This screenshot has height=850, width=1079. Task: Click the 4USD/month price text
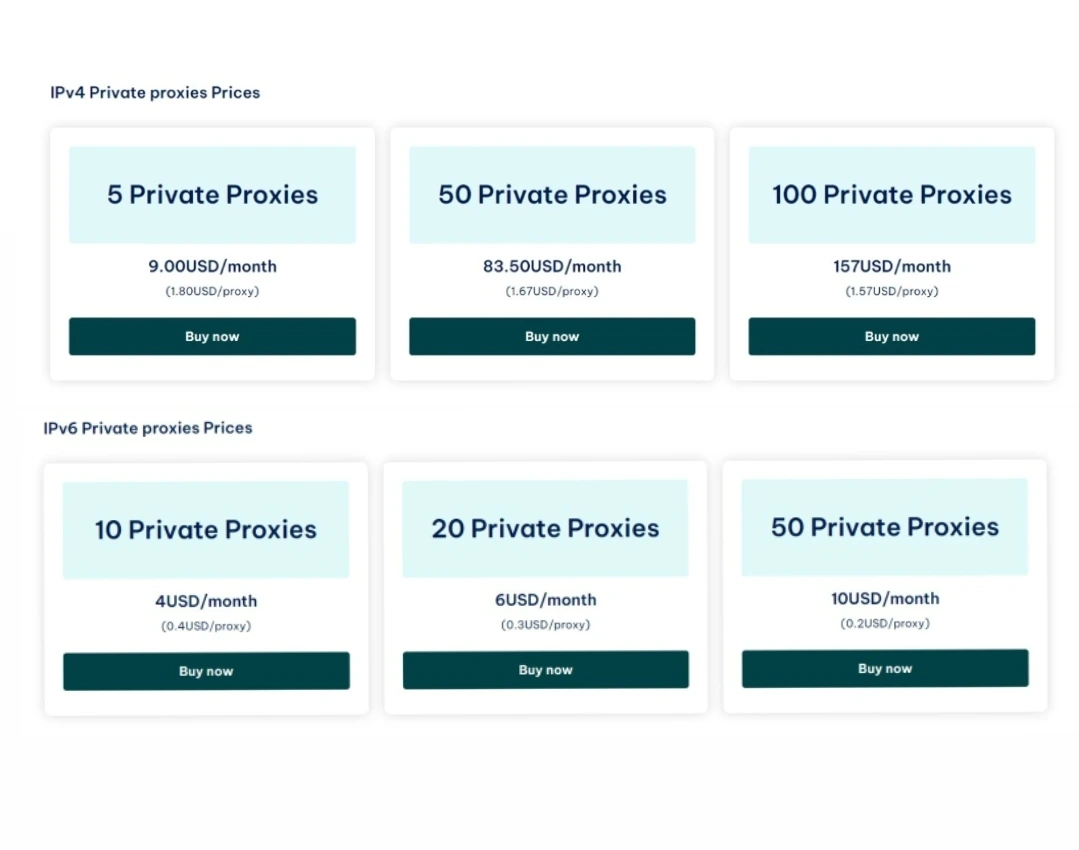[206, 601]
